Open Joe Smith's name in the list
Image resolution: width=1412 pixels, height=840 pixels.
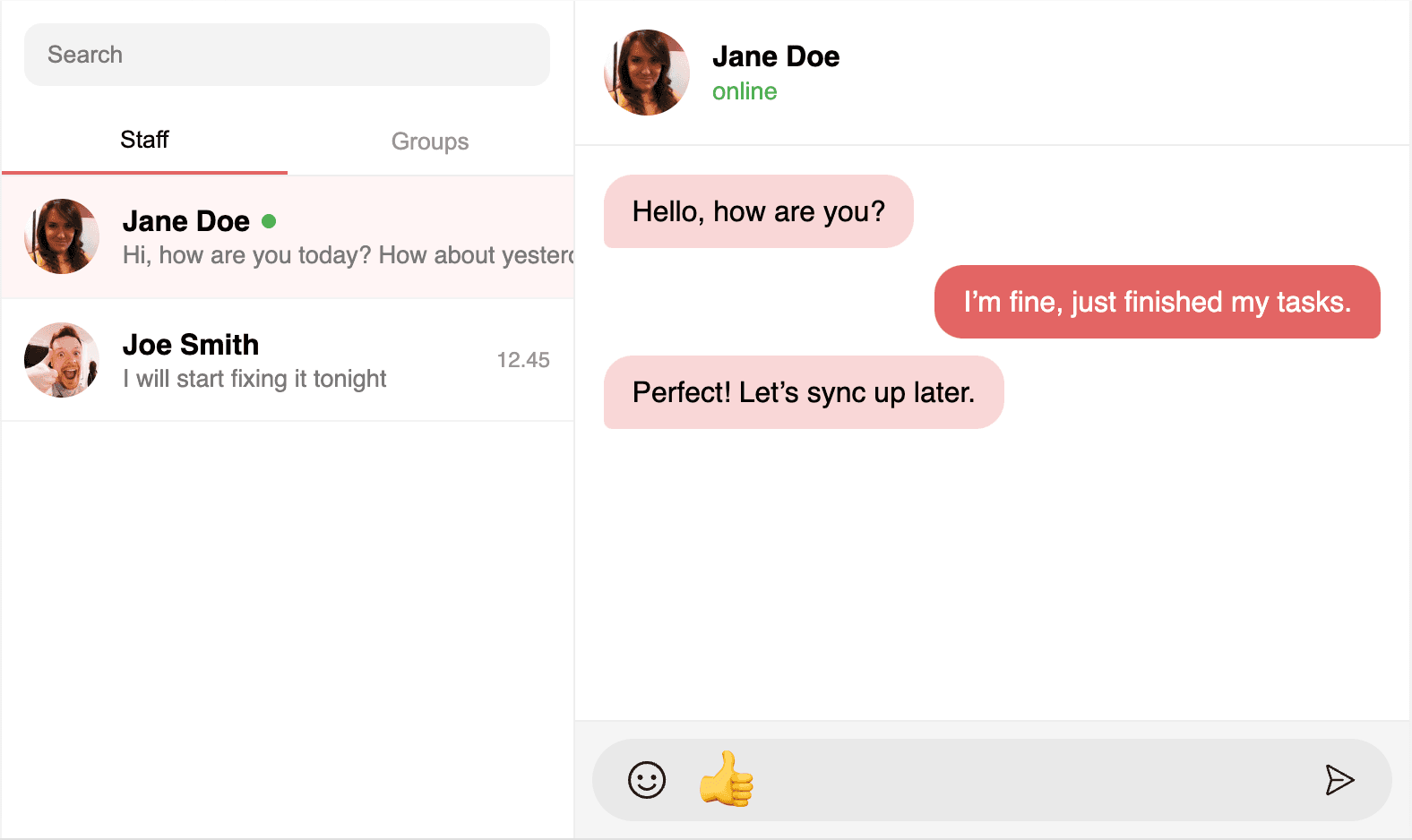coord(191,345)
